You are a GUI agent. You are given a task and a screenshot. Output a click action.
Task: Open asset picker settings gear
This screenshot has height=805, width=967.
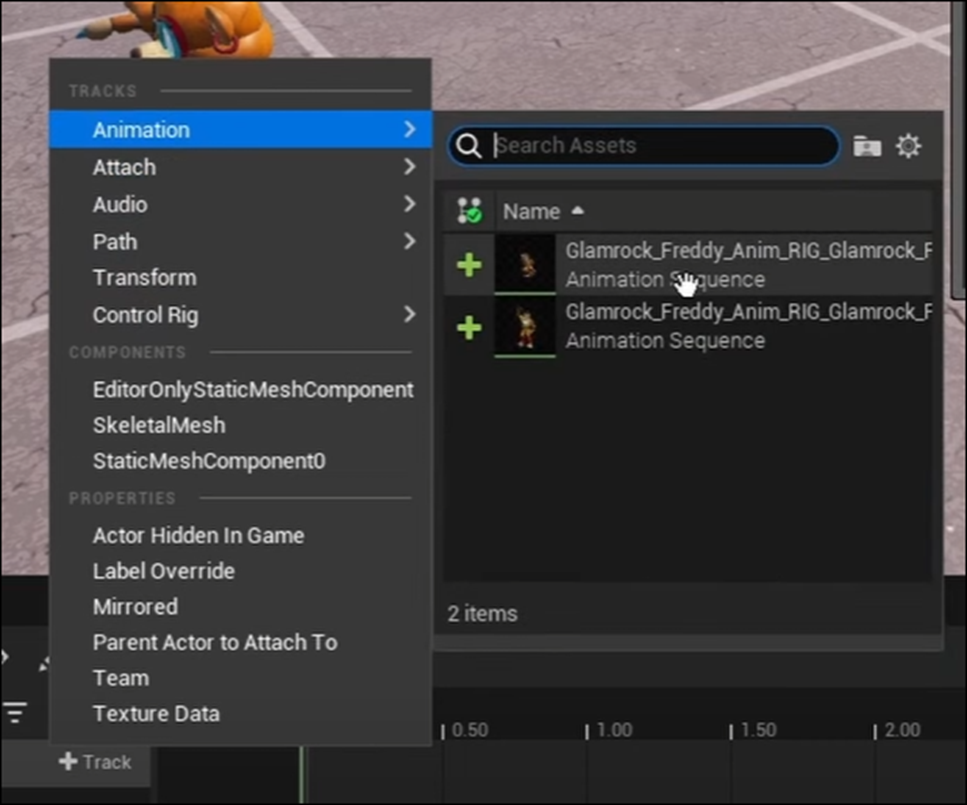pos(908,146)
